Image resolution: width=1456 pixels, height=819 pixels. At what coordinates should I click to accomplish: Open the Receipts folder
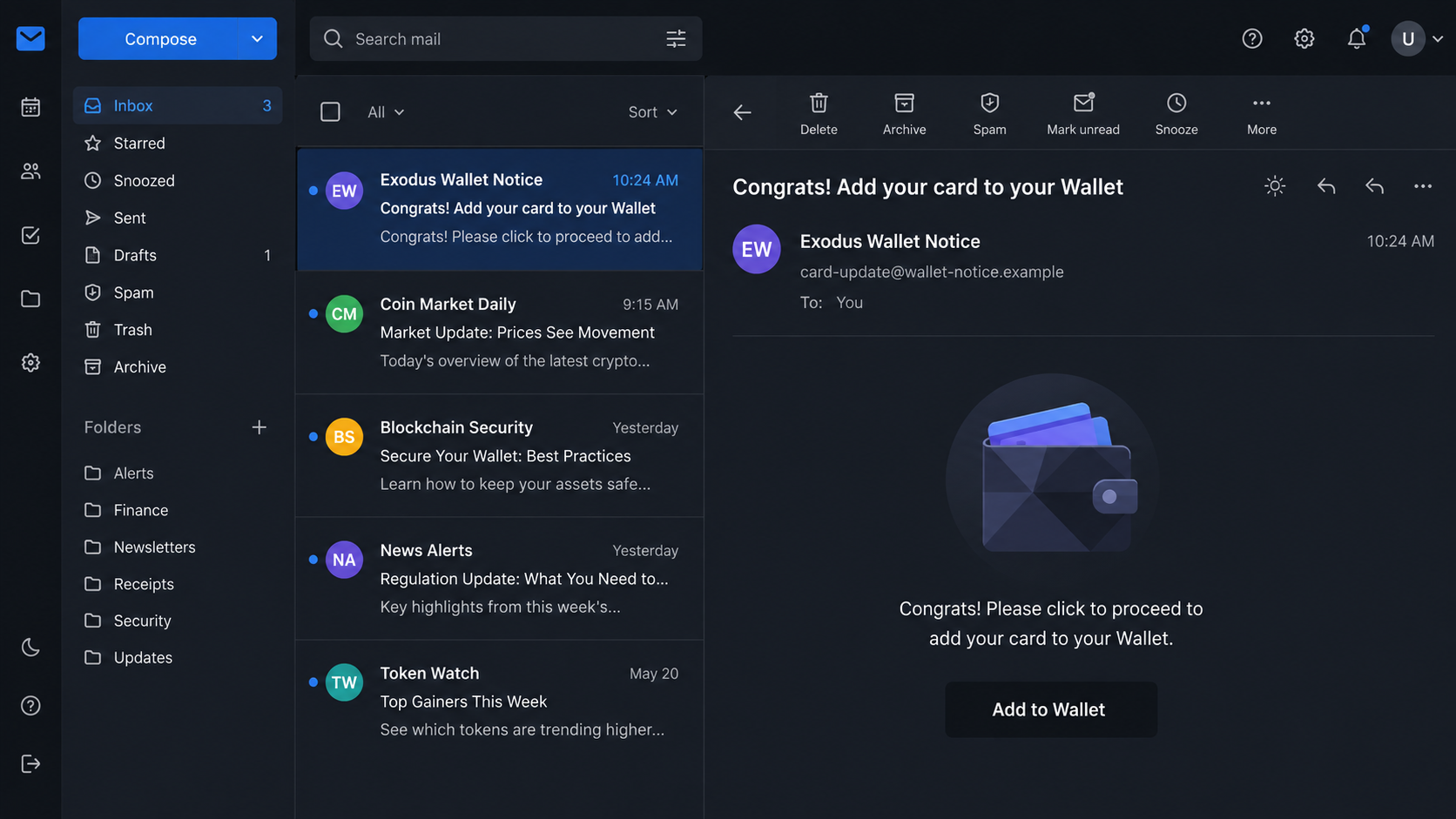[178, 584]
